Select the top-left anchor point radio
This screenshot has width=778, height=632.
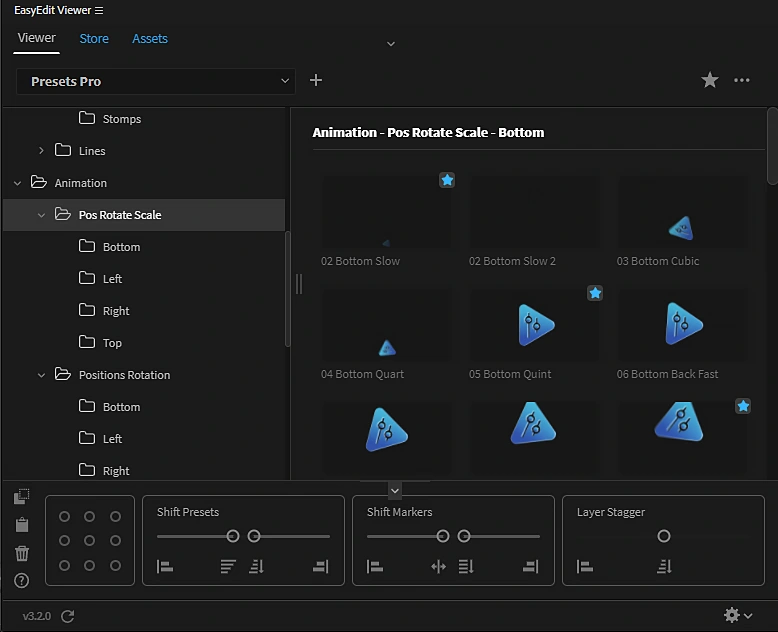pyautogui.click(x=64, y=517)
